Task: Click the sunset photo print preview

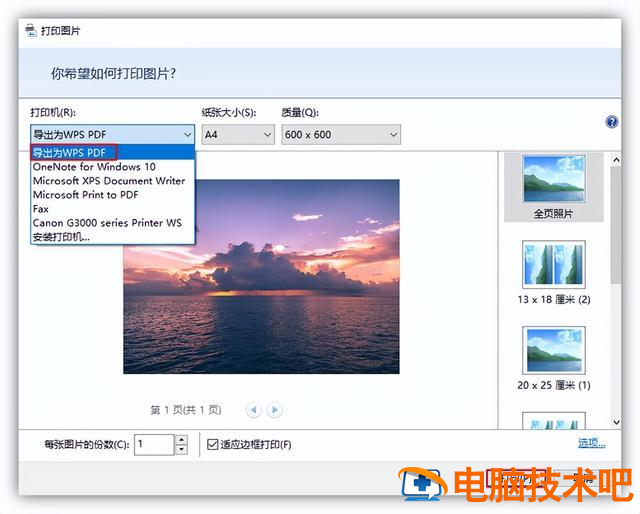Action: click(x=261, y=276)
